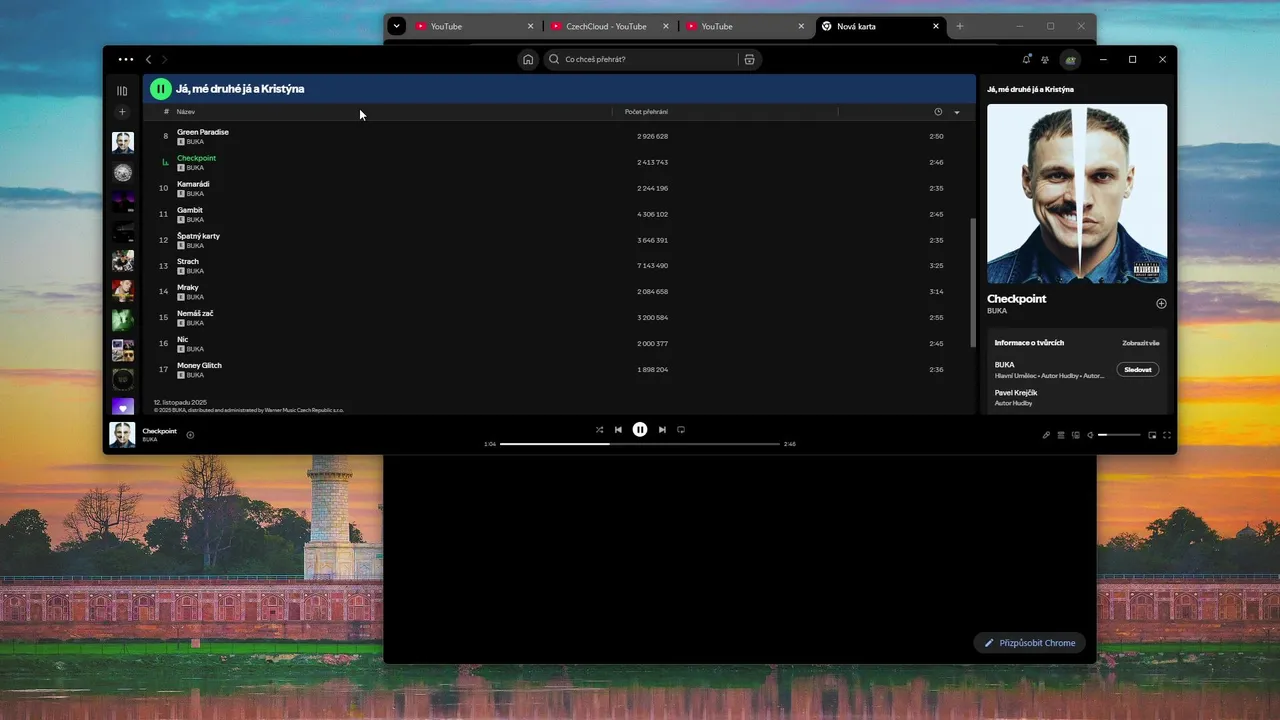Close the Nová karta tab
1280x720 pixels.
(936, 26)
